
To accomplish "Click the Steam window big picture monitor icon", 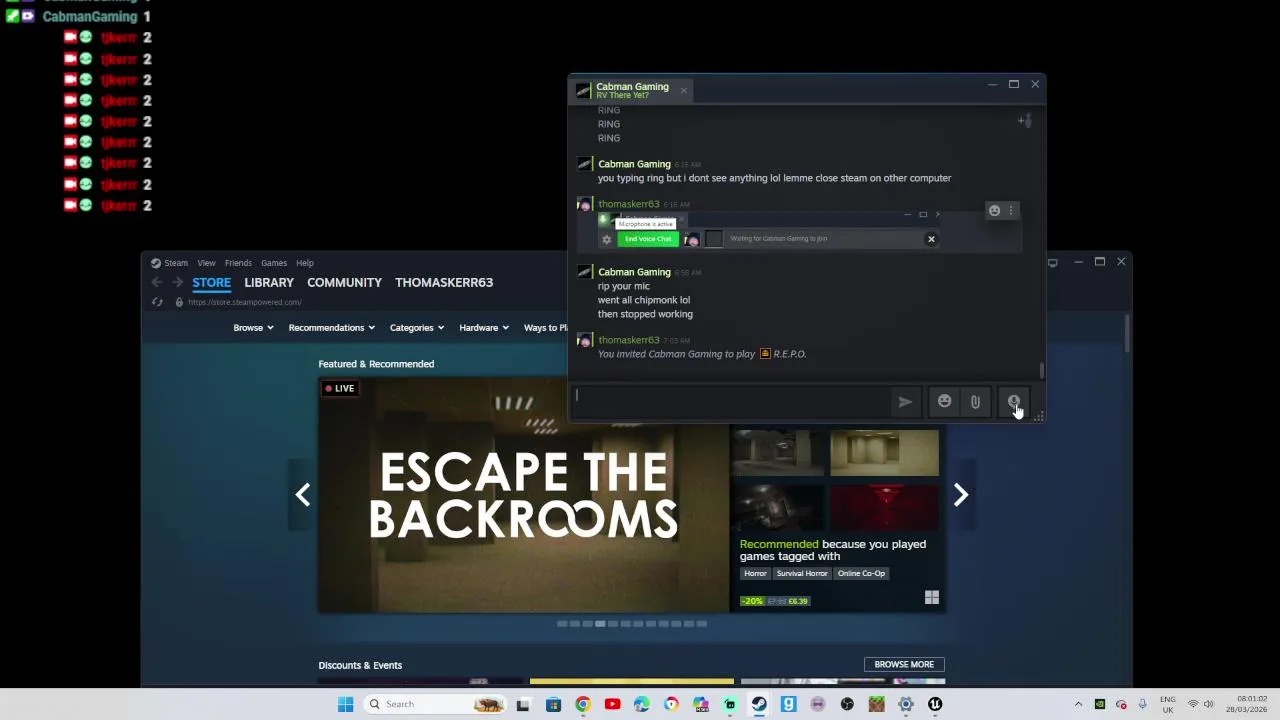I will [1052, 262].
